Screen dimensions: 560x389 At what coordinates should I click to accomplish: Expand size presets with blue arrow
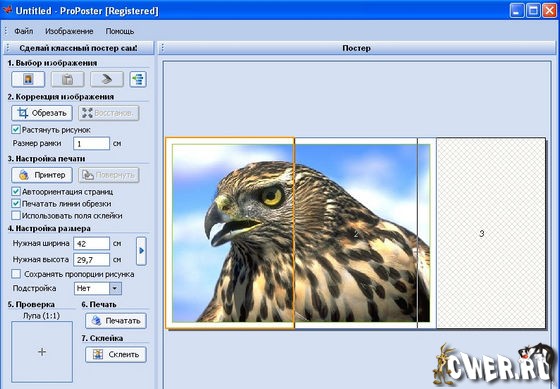(x=141, y=251)
